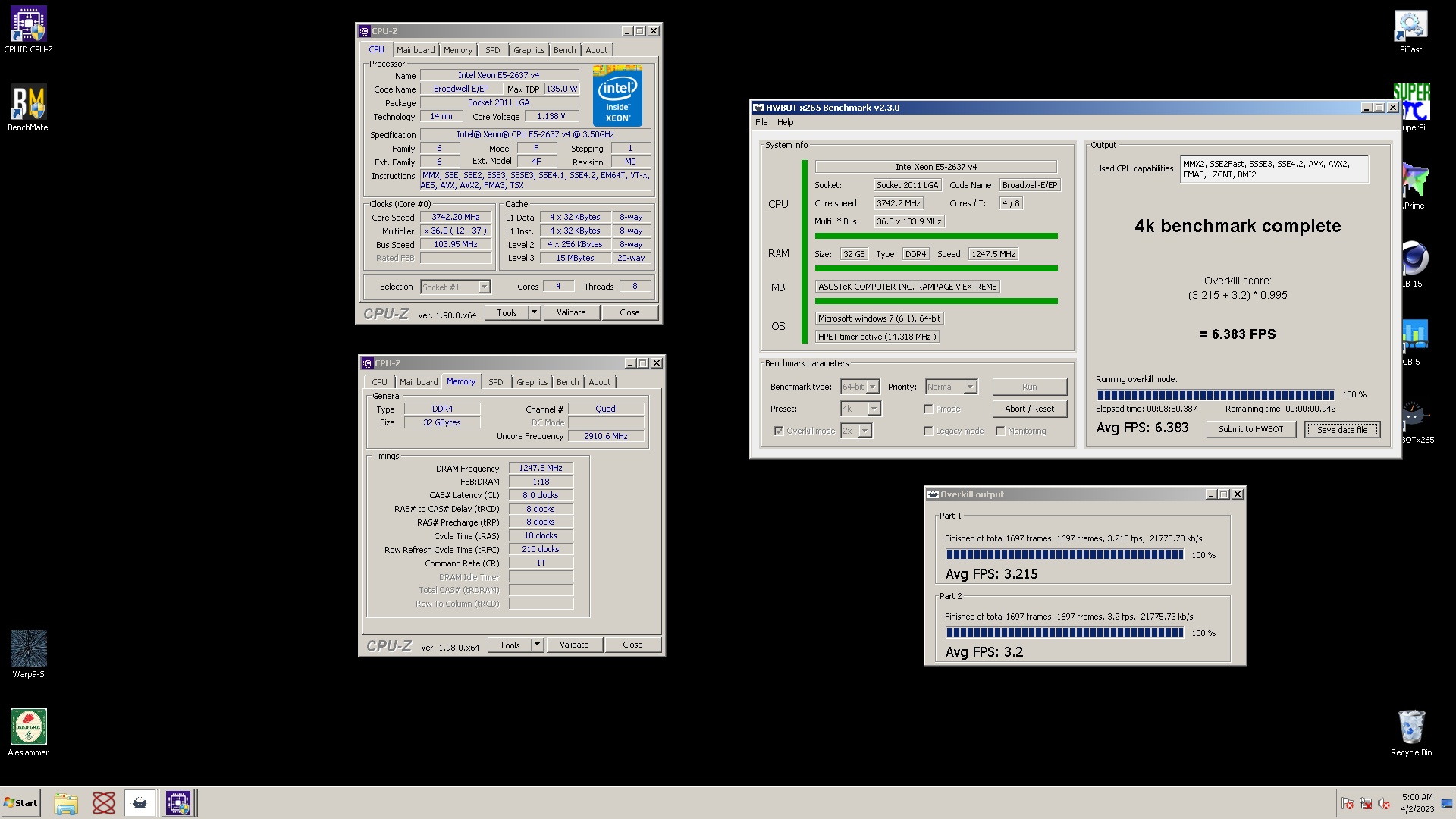The image size is (1456, 819).
Task: Click the title icon of CPU-Z CPU window
Action: click(365, 31)
